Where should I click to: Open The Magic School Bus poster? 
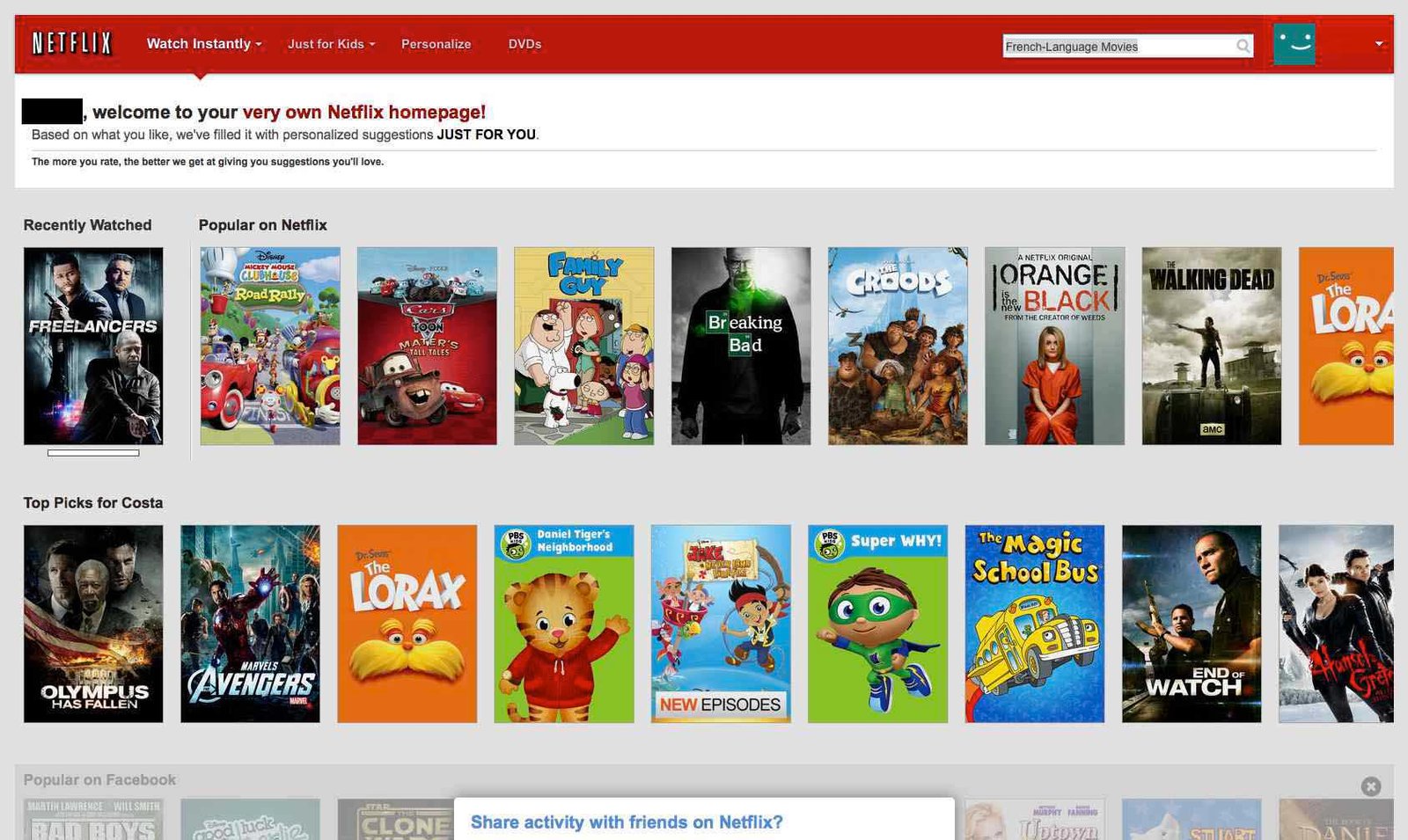1035,624
